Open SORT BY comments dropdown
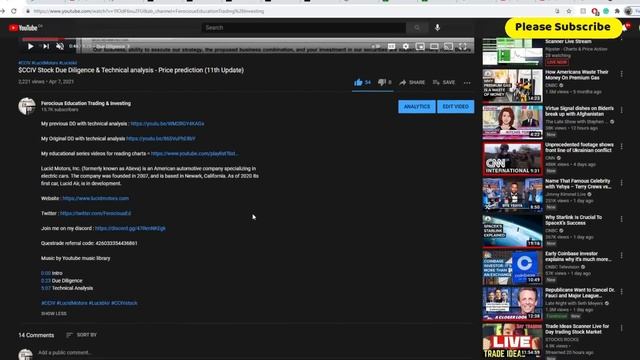The height and width of the screenshot is (360, 640). [82, 335]
